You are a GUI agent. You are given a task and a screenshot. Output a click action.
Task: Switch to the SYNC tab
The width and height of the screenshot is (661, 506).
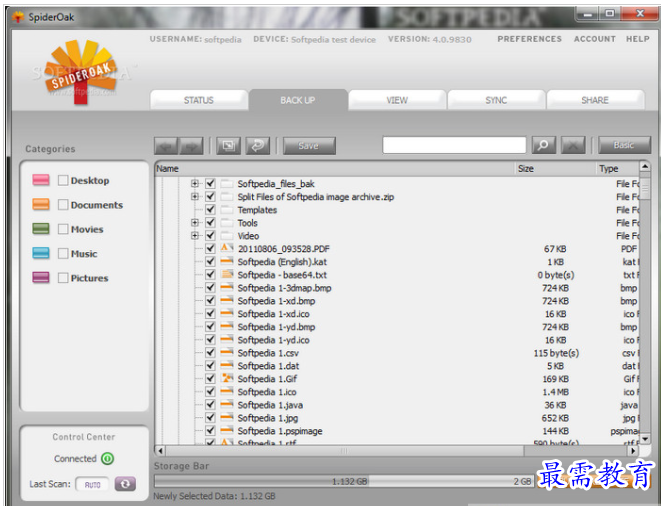coord(496,100)
